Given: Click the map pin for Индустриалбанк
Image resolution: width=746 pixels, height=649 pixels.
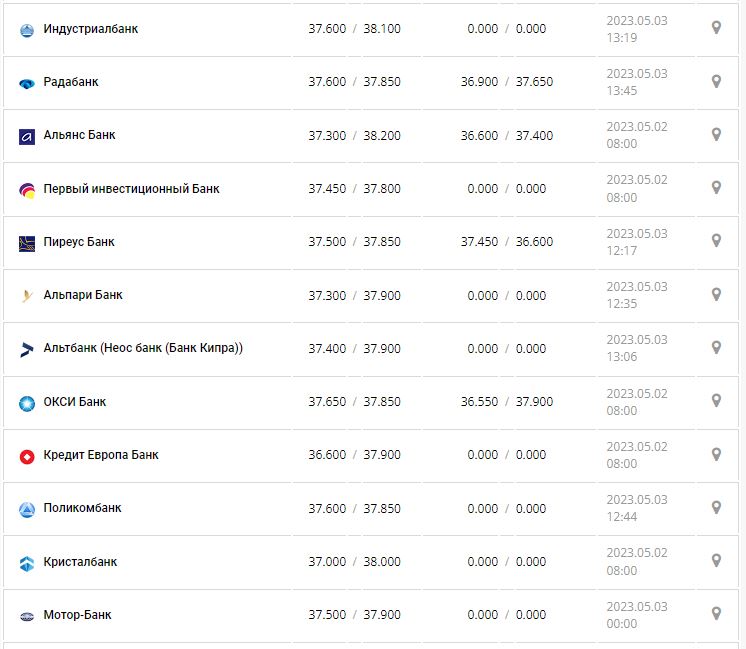Looking at the screenshot, I should point(716,28).
